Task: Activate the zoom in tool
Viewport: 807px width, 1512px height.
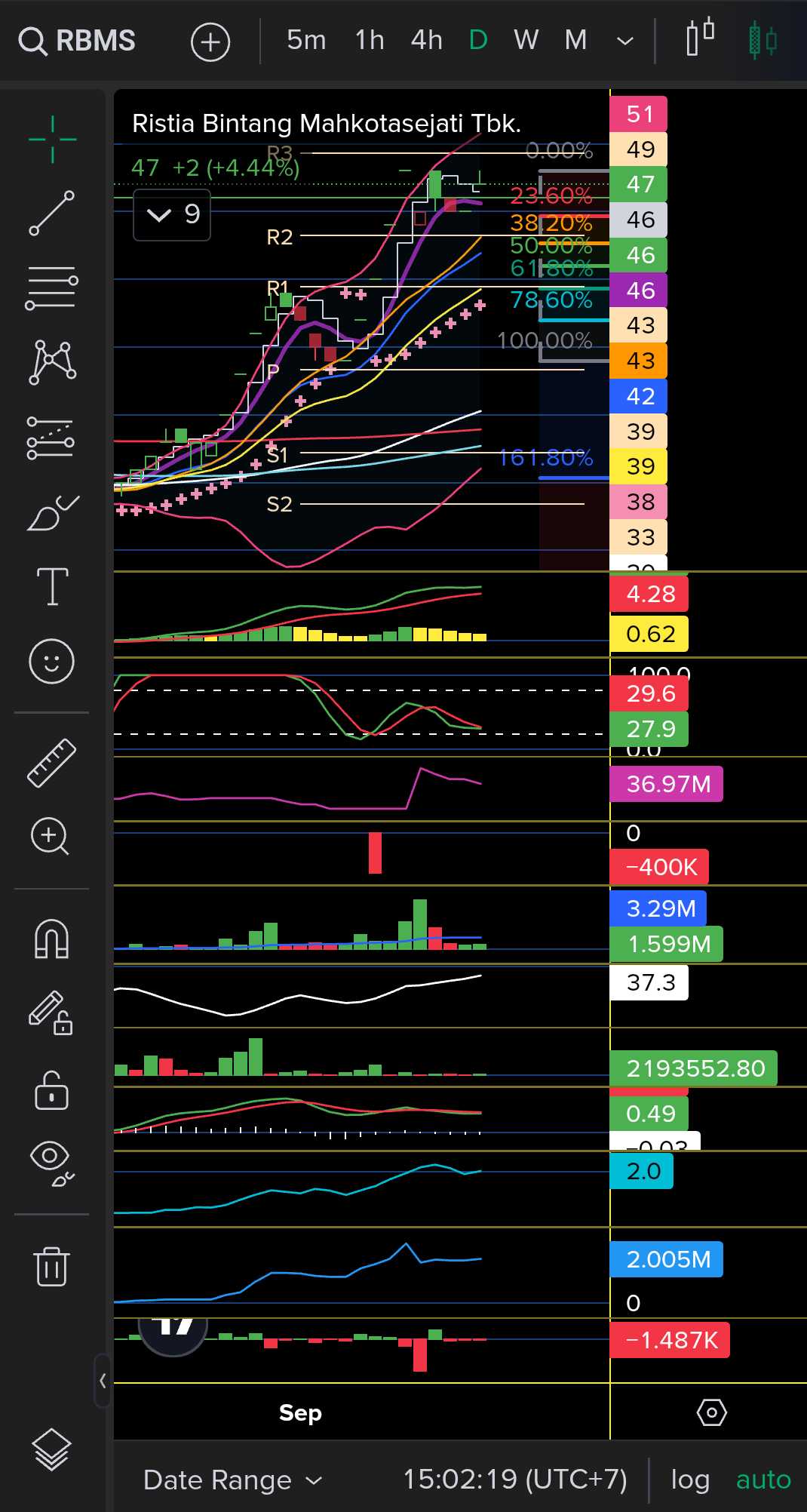Action: [x=51, y=836]
